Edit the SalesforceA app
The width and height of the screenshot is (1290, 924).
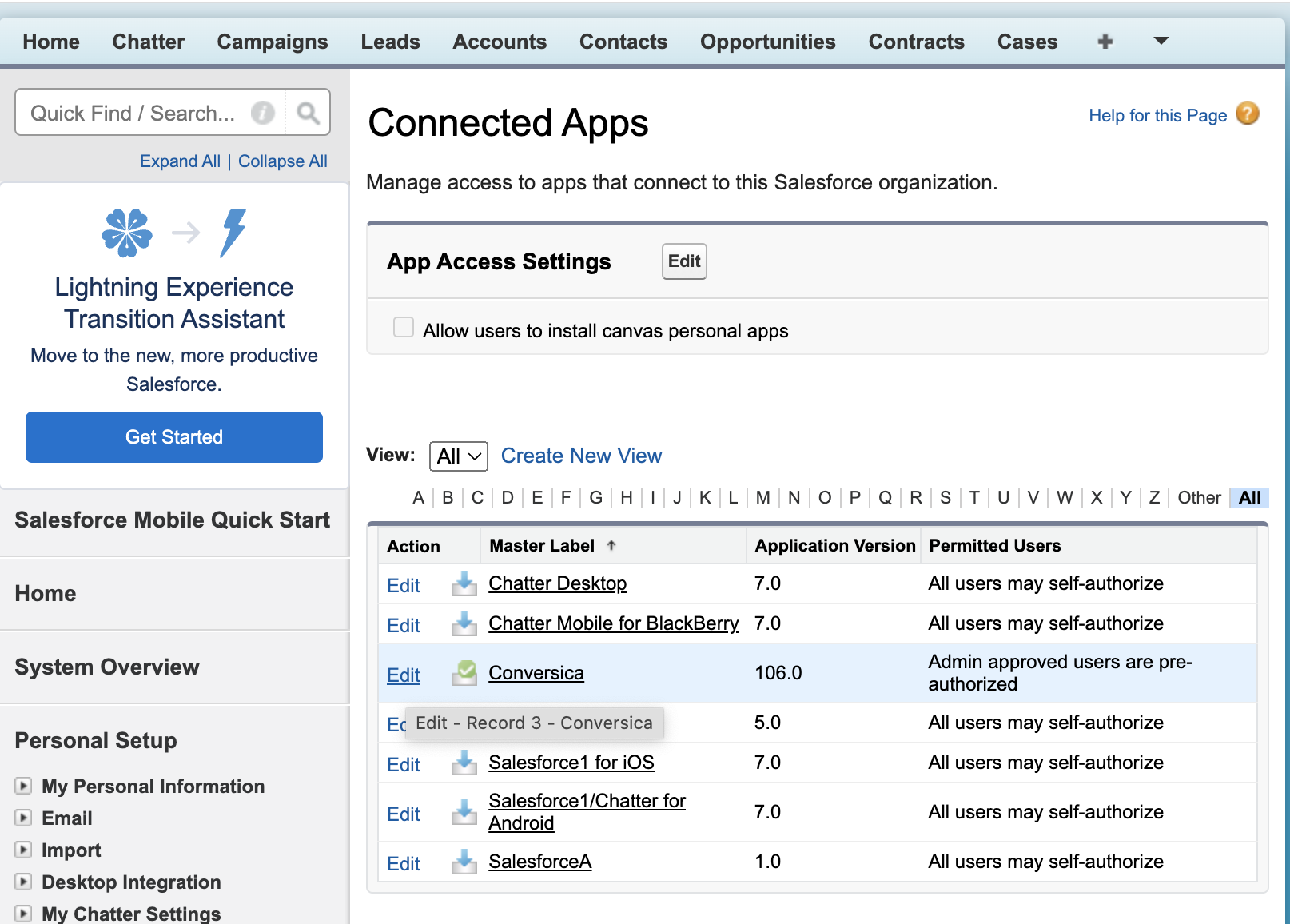click(x=404, y=864)
